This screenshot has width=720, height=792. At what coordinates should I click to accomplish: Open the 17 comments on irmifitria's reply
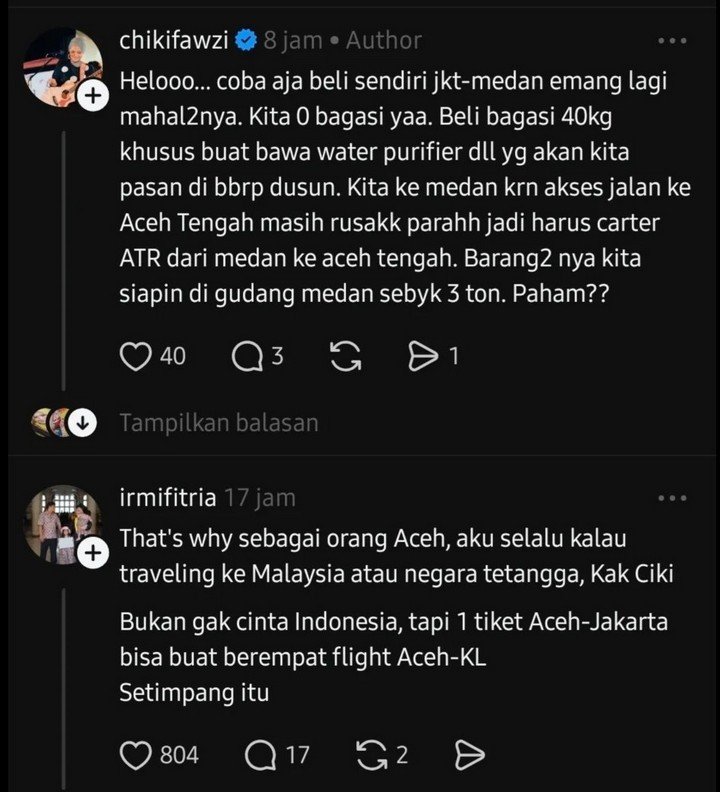(262, 753)
